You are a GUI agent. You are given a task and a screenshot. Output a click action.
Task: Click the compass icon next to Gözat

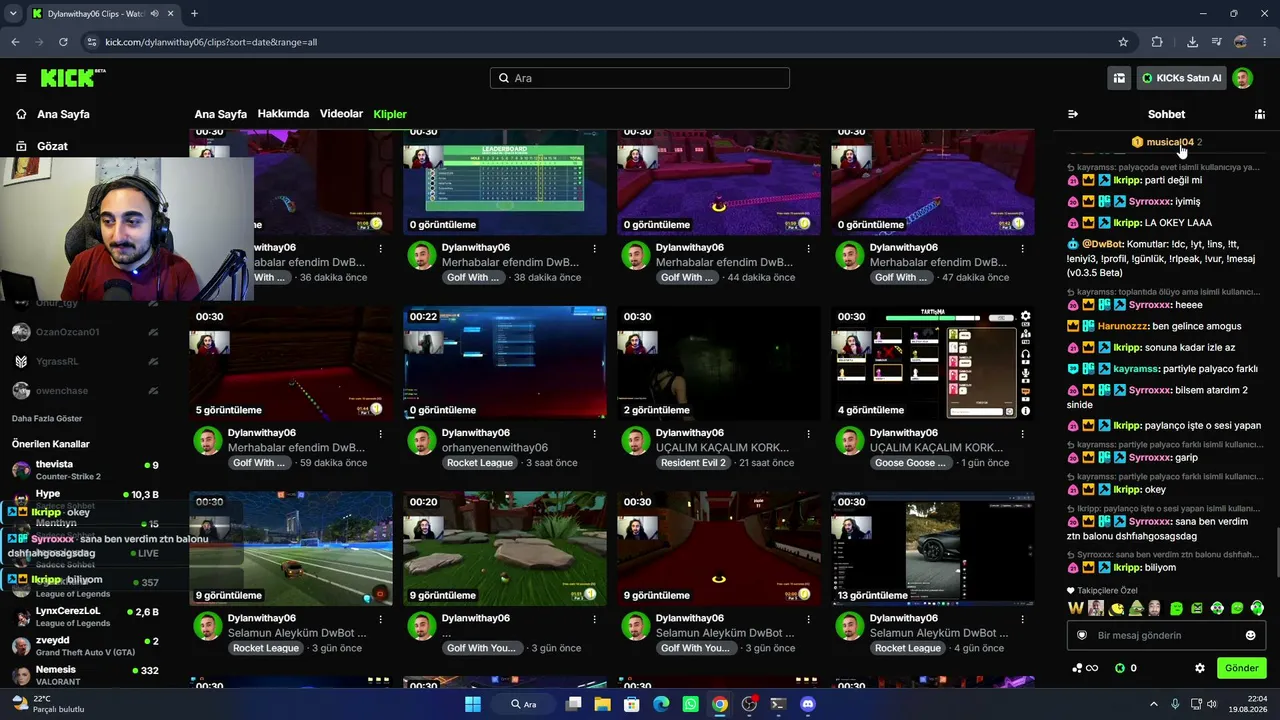coord(21,146)
